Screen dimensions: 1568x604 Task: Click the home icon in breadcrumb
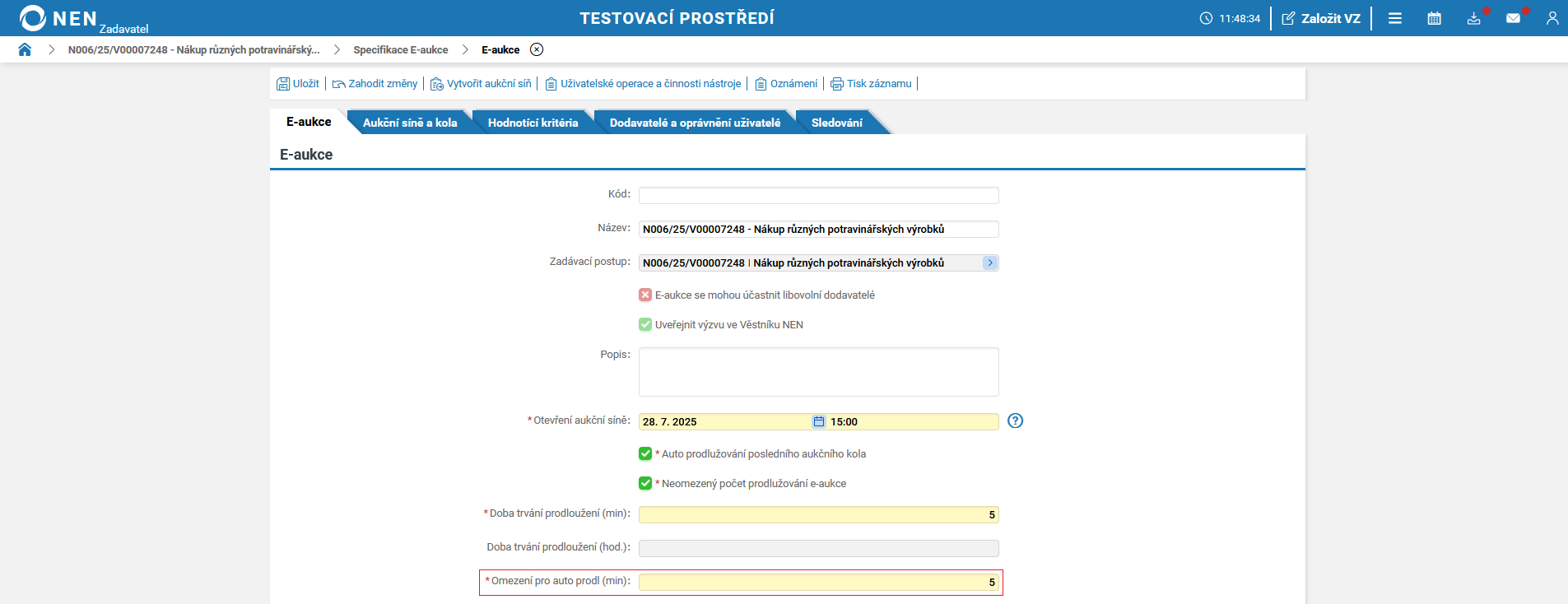25,49
